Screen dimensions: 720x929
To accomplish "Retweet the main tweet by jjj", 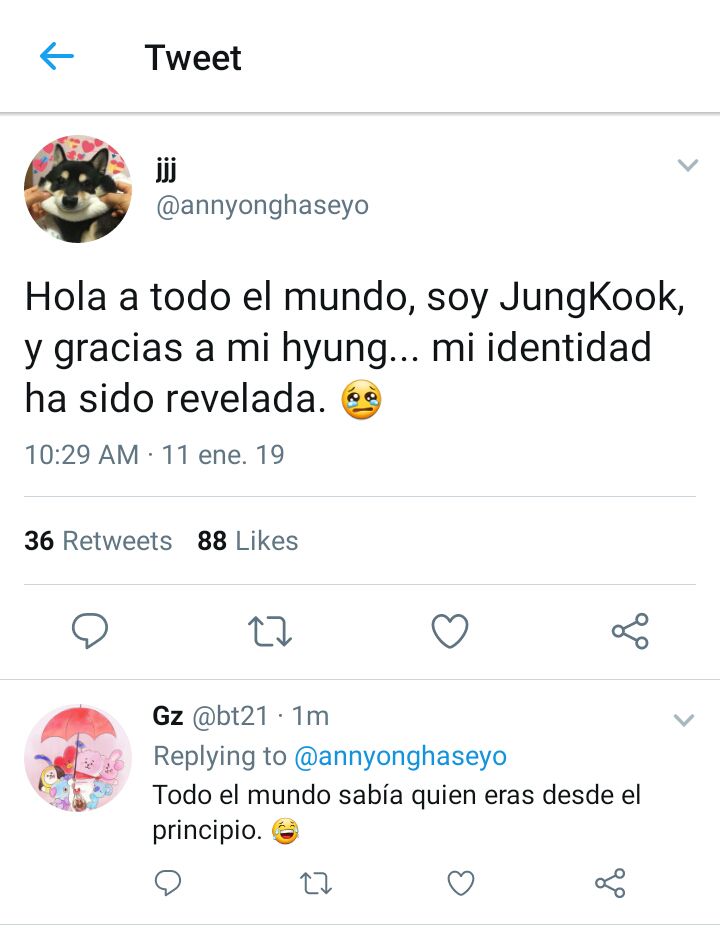I will coord(270,631).
